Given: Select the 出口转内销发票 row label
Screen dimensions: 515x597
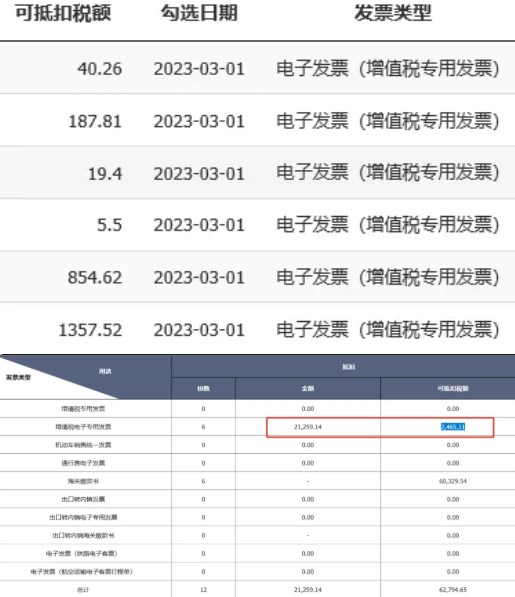Looking at the screenshot, I should pos(83,499).
